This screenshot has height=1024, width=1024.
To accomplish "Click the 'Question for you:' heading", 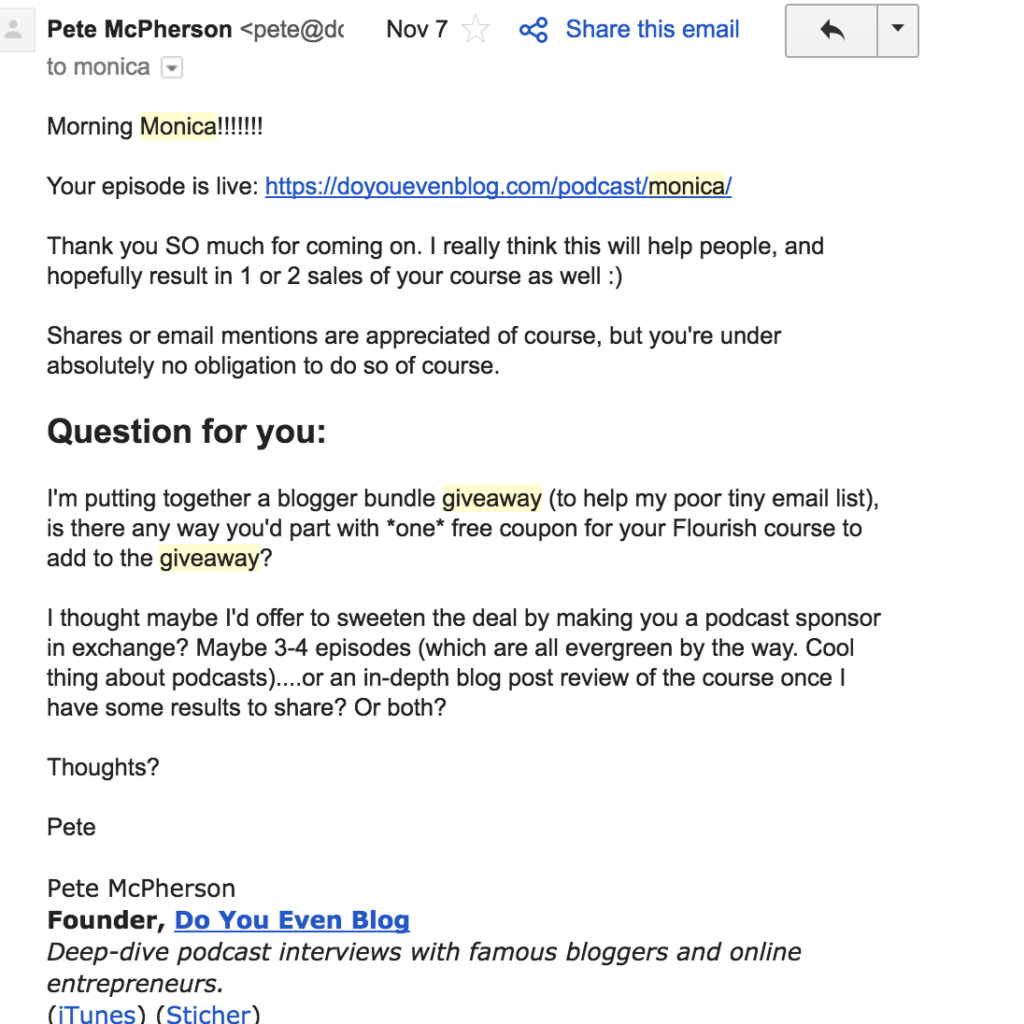I will (x=186, y=432).
